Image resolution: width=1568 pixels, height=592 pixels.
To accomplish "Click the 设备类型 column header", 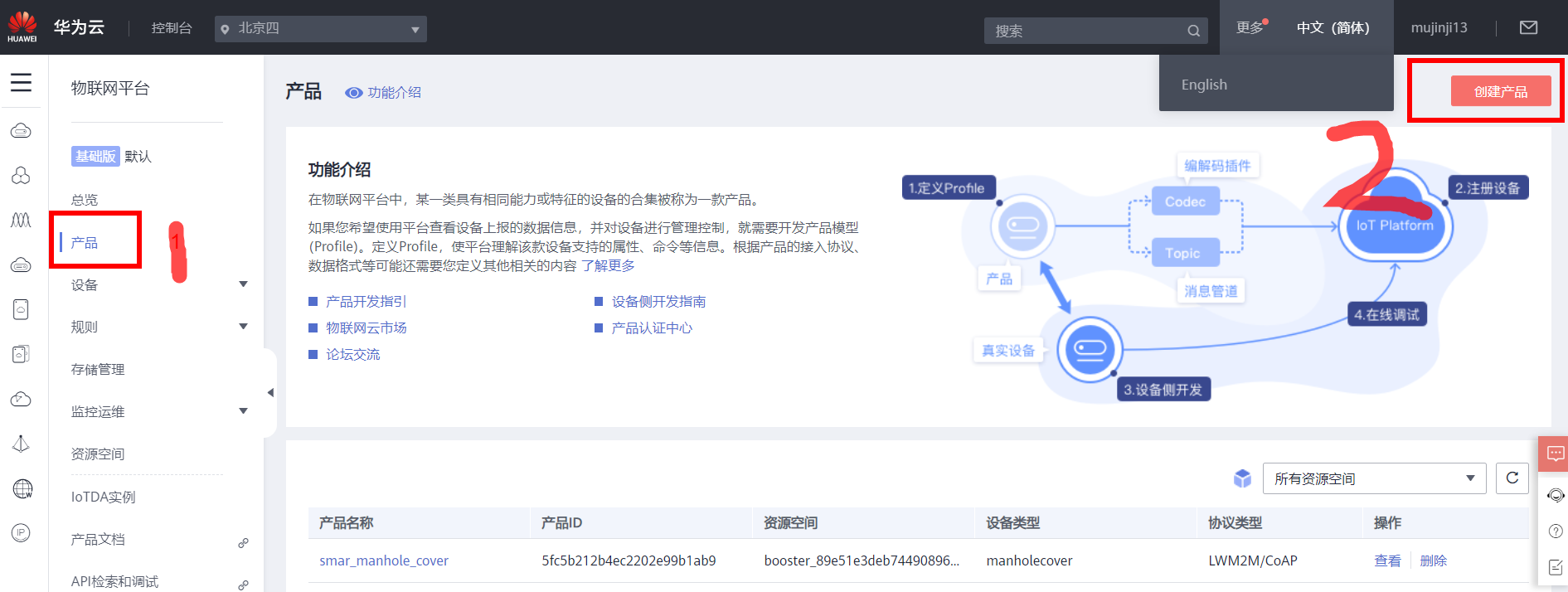I will pos(1012,523).
